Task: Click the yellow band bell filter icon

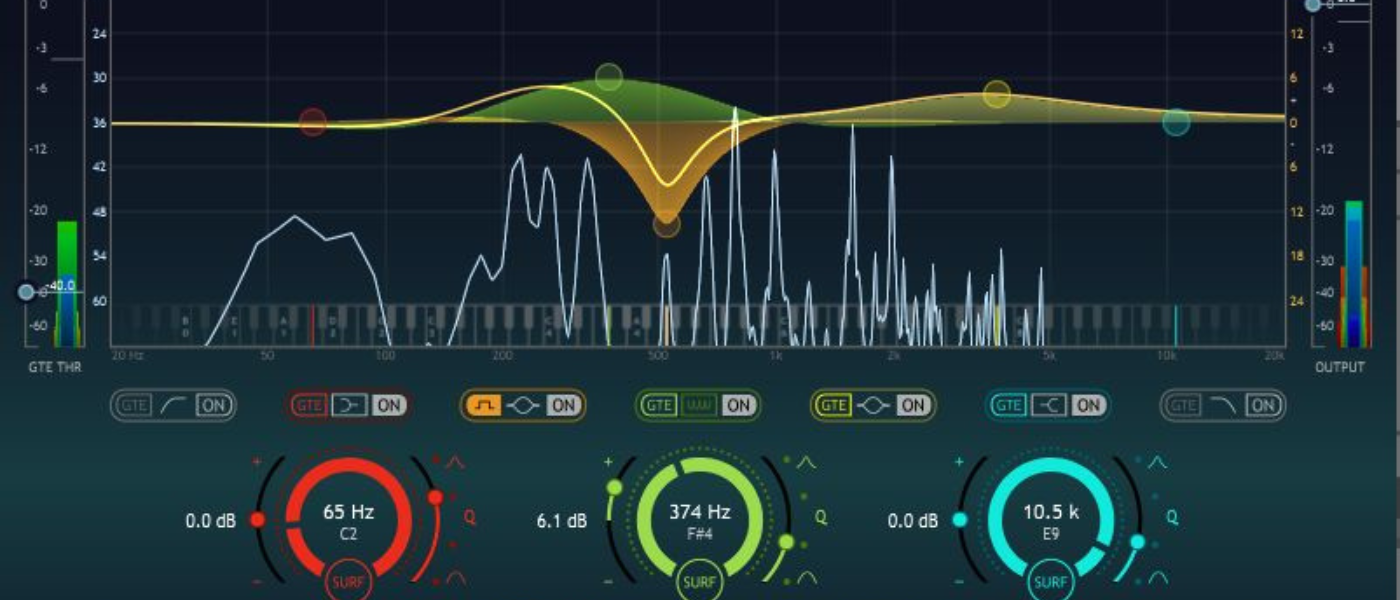Action: (874, 405)
